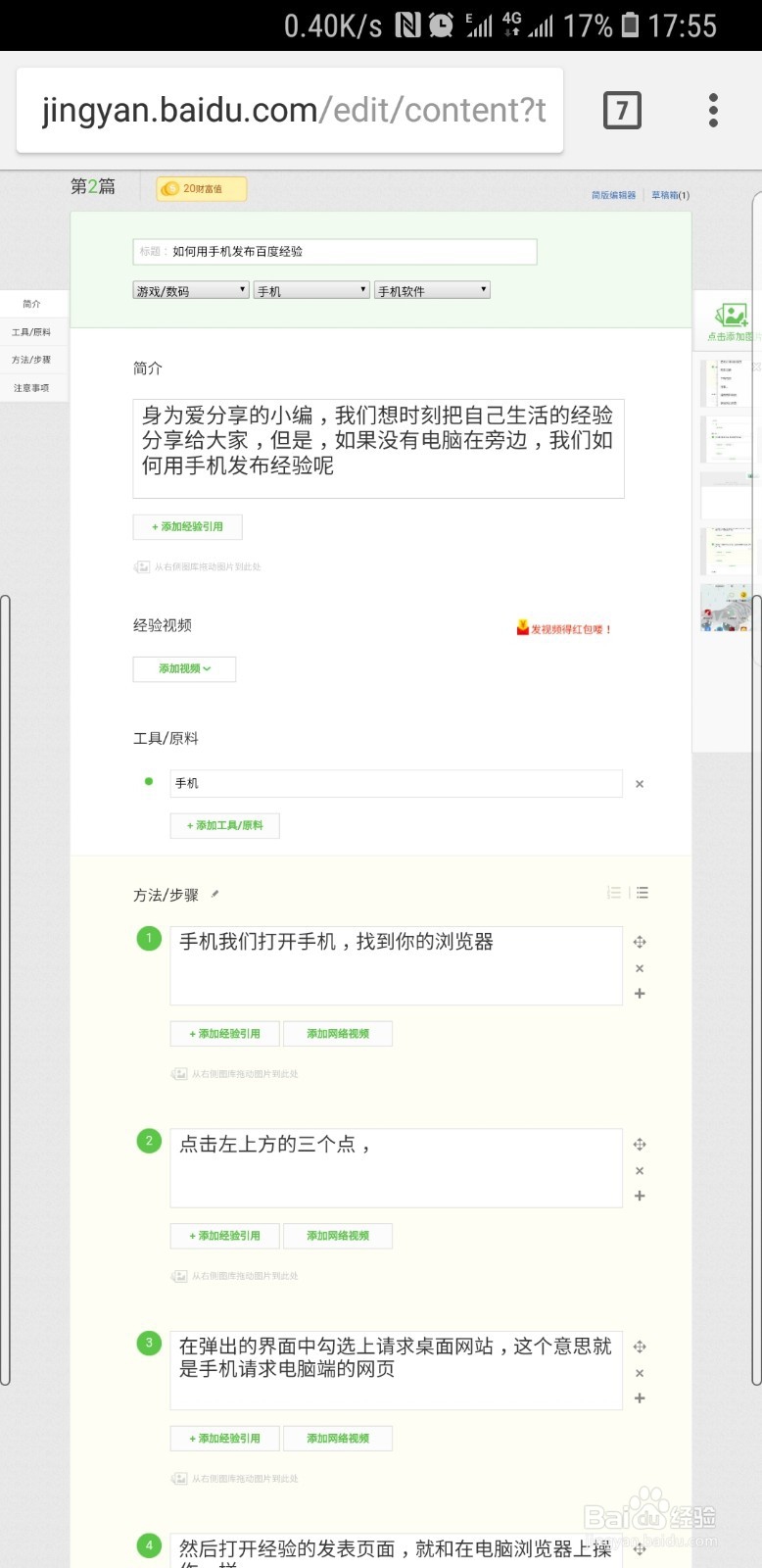
Task: Open browser tab switcher showing 7
Action: [622, 110]
